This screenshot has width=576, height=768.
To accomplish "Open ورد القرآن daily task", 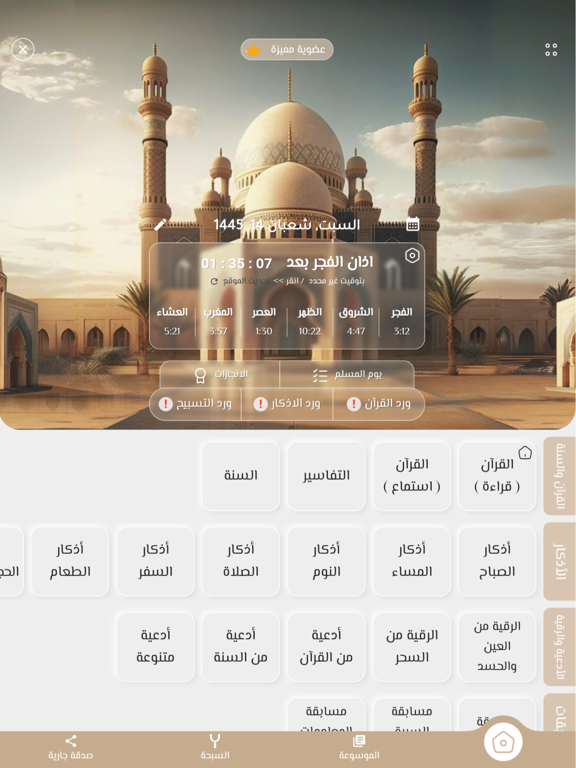I will (x=379, y=404).
